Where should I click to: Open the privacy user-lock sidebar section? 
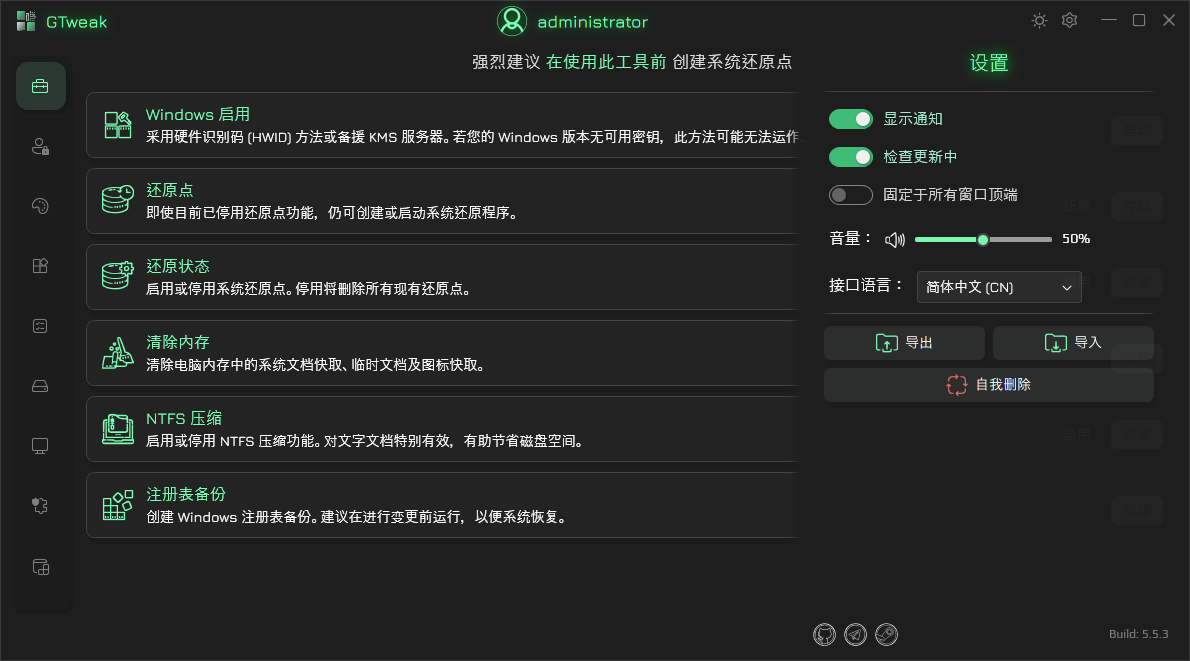(40, 146)
